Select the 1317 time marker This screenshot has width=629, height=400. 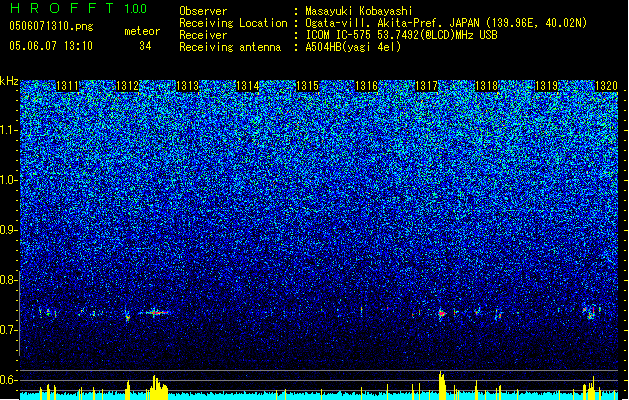pos(426,86)
